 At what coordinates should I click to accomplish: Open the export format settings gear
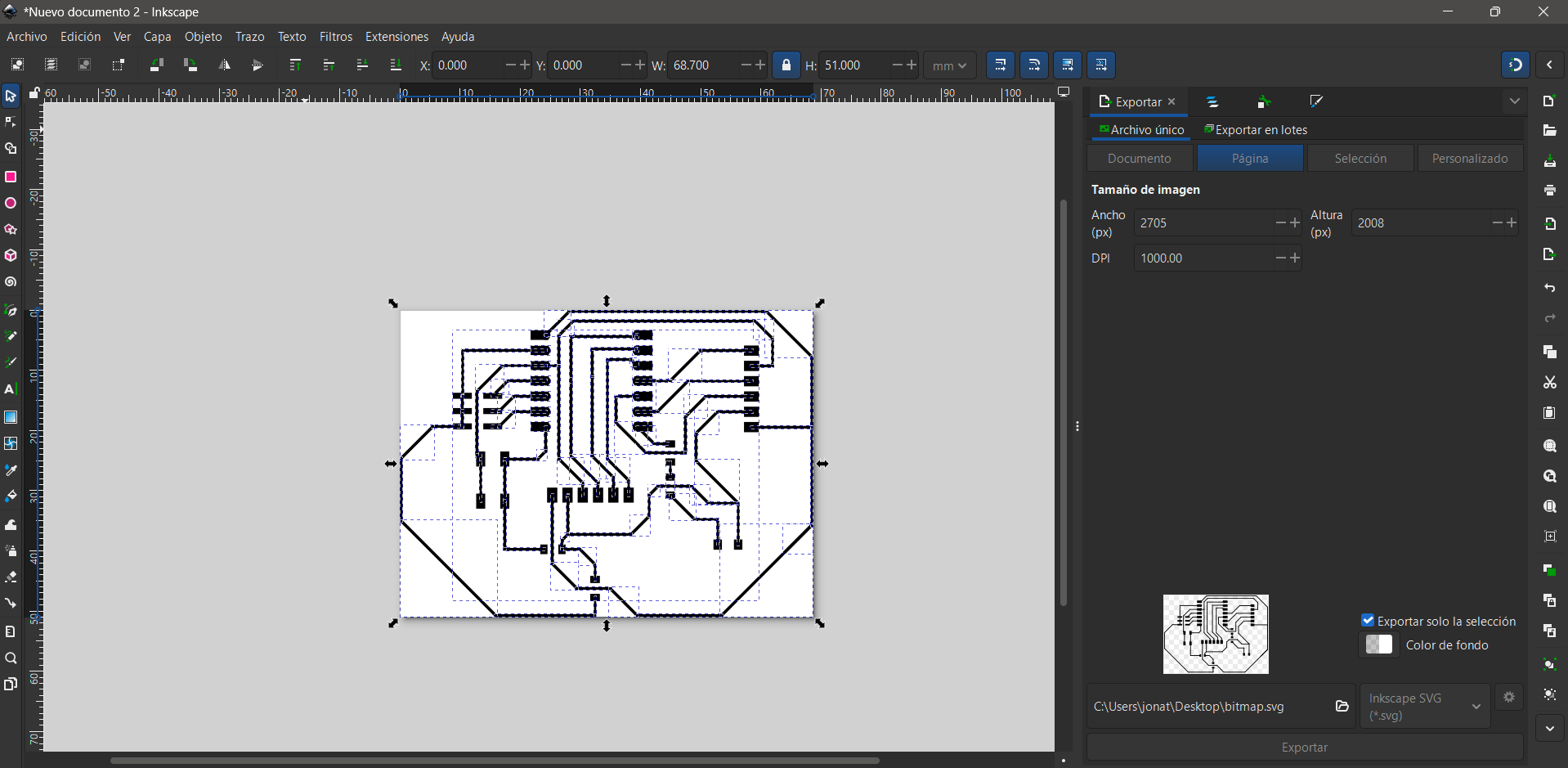1509,697
